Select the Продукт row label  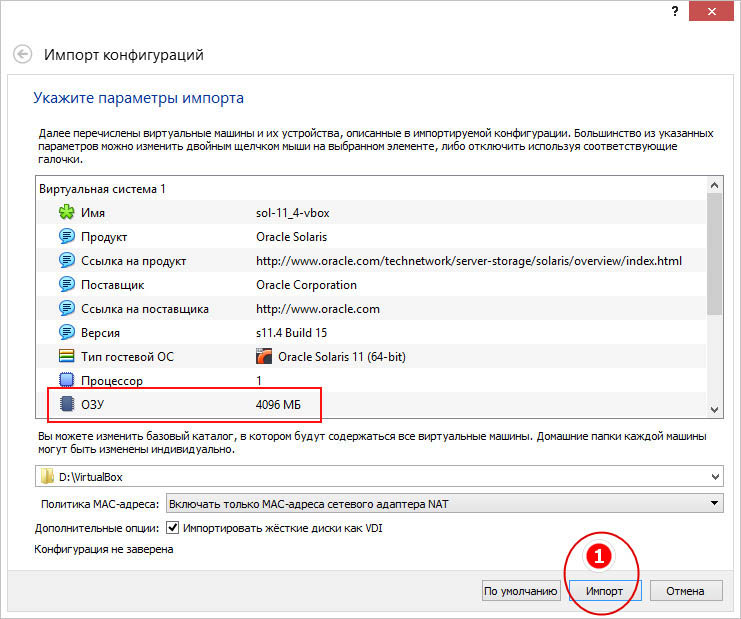[104, 237]
